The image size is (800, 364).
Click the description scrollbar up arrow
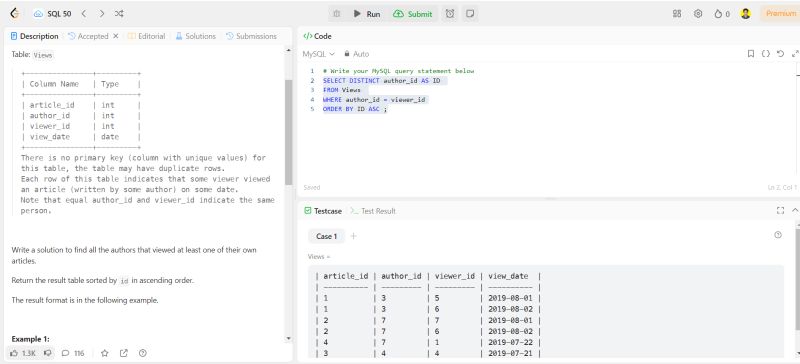coord(288,50)
